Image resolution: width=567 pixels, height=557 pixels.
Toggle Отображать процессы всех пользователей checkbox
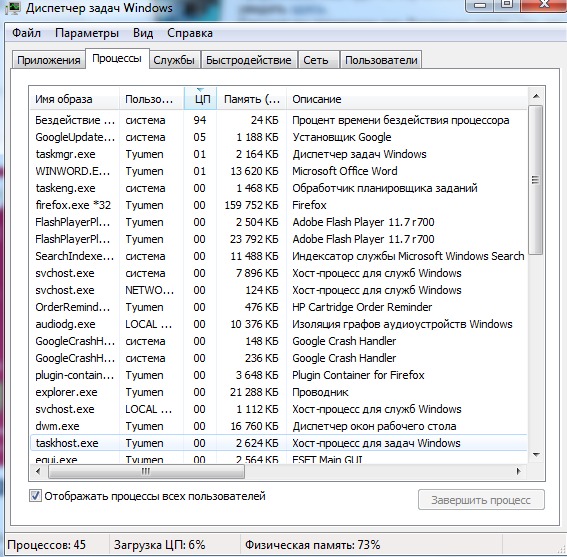(35, 496)
